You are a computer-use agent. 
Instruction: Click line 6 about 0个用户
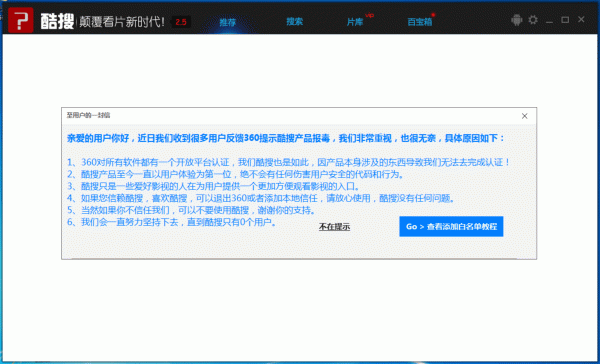point(172,222)
